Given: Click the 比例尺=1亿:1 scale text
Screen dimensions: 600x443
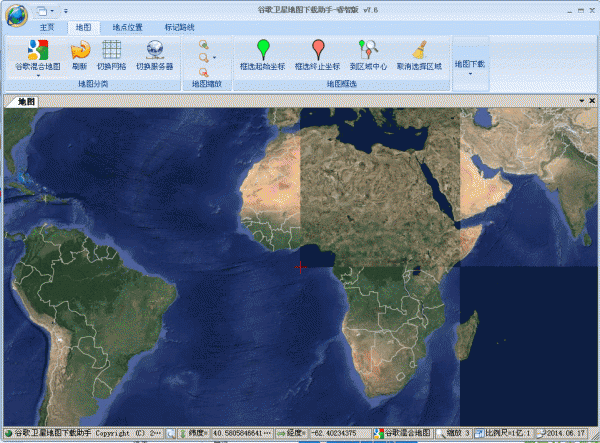Looking at the screenshot, I should pos(508,433).
